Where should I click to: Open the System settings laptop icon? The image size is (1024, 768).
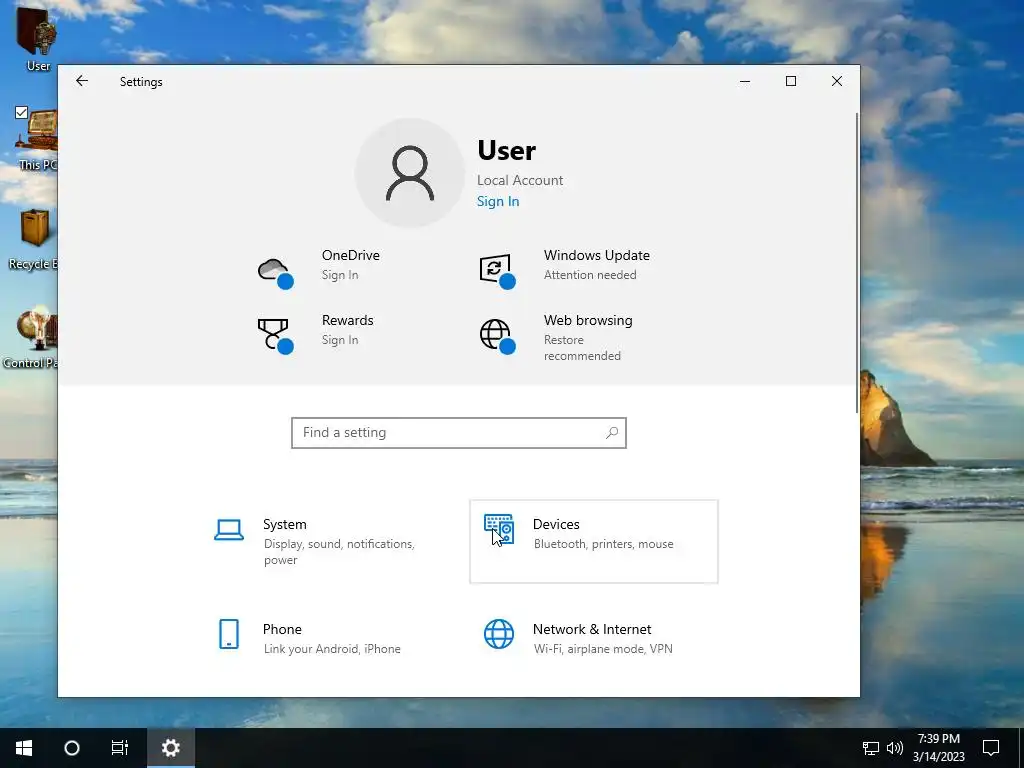pos(229,530)
